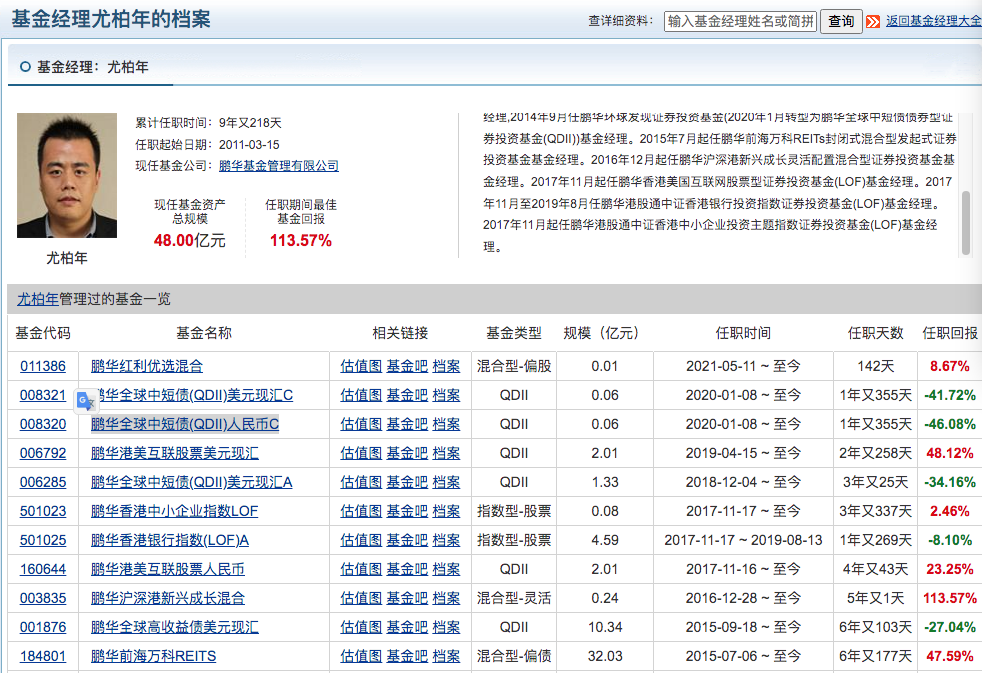The image size is (982, 673).
Task: Open 基金吧 for 鹏华红利优选混合
Action: pyautogui.click(x=407, y=366)
